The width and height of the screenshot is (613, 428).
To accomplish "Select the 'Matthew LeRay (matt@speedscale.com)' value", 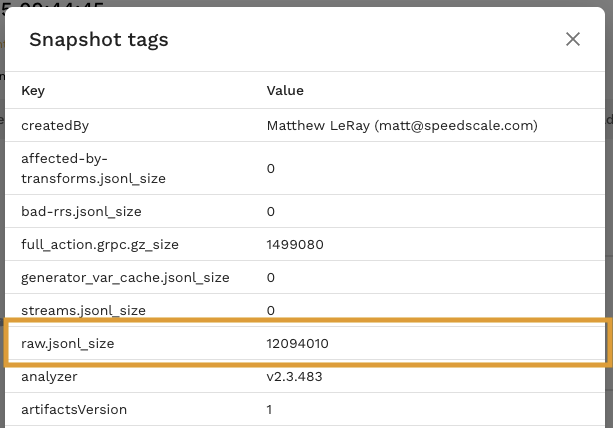I will click(402, 125).
